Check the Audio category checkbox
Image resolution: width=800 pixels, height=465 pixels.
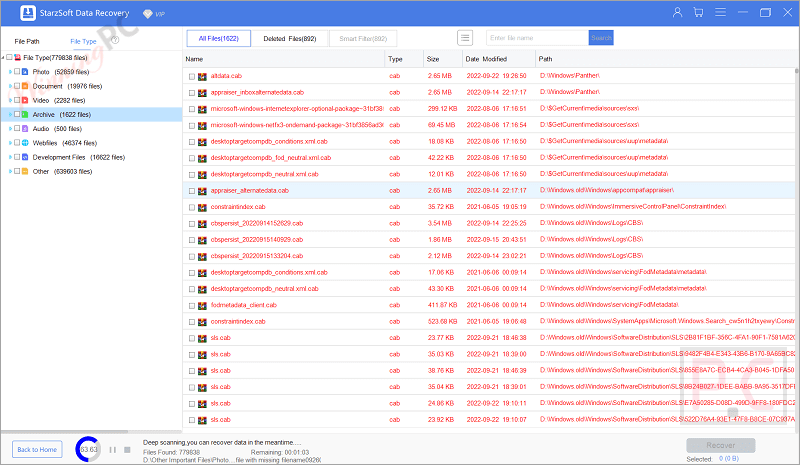(17, 128)
